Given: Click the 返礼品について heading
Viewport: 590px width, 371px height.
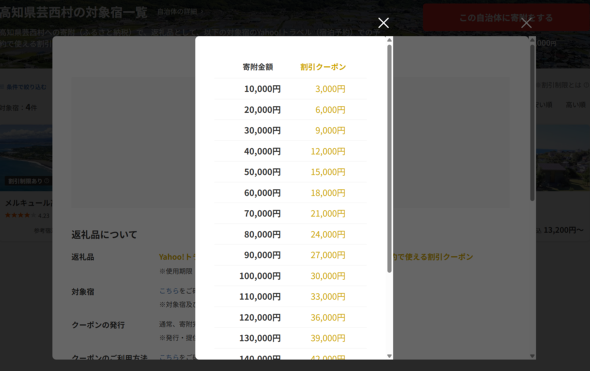Looking at the screenshot, I should [104, 235].
